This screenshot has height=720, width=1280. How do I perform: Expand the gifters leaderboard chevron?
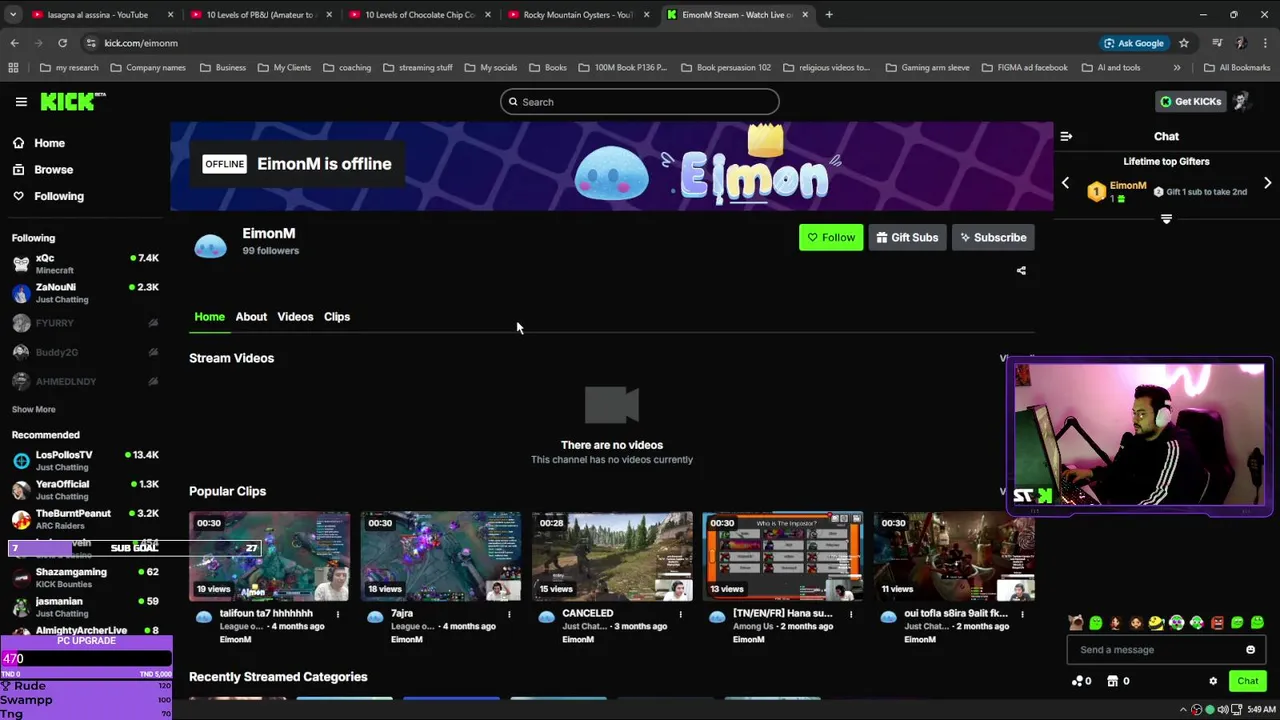1166,218
